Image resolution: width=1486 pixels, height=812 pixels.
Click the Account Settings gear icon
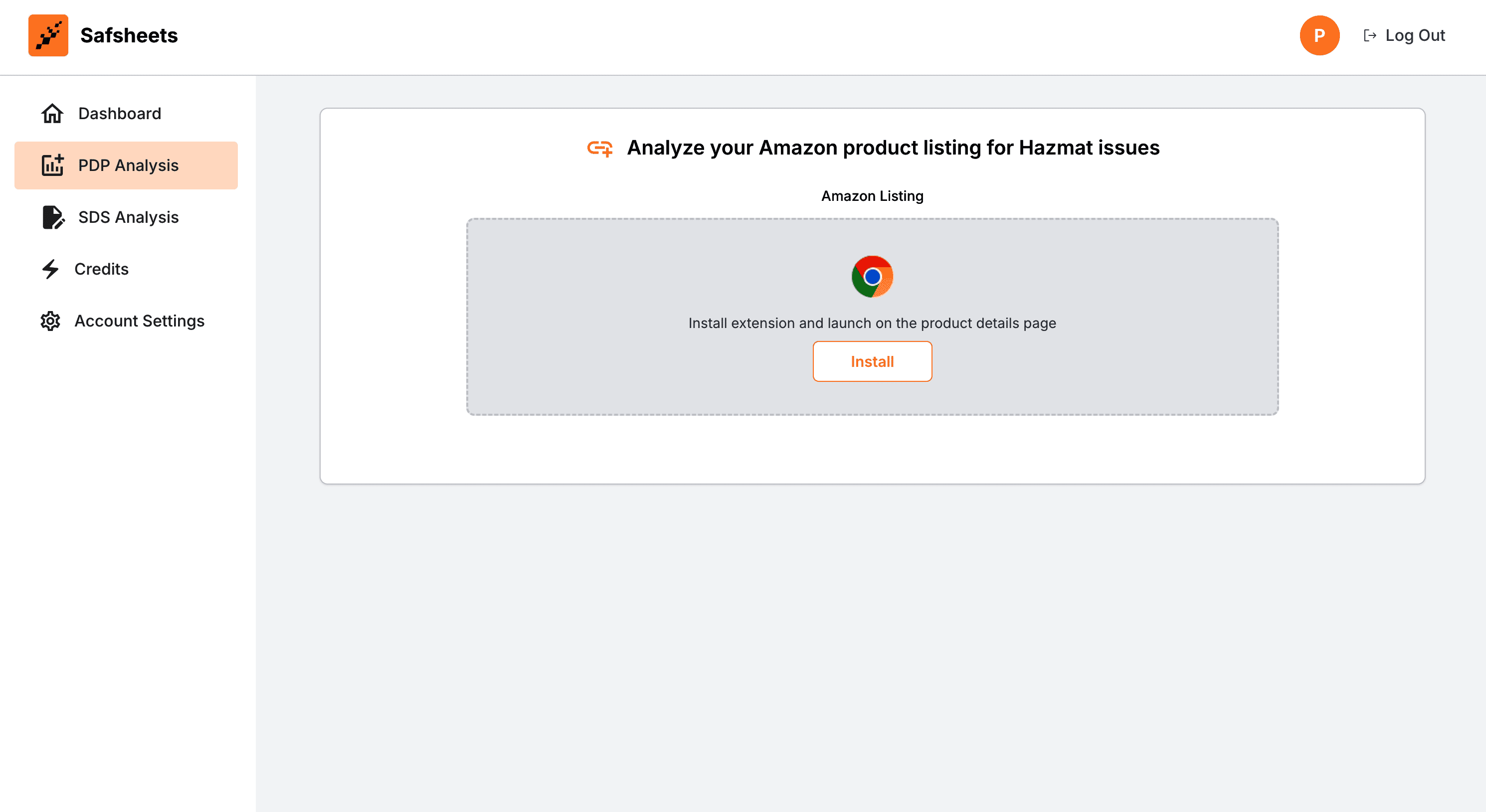click(x=51, y=321)
